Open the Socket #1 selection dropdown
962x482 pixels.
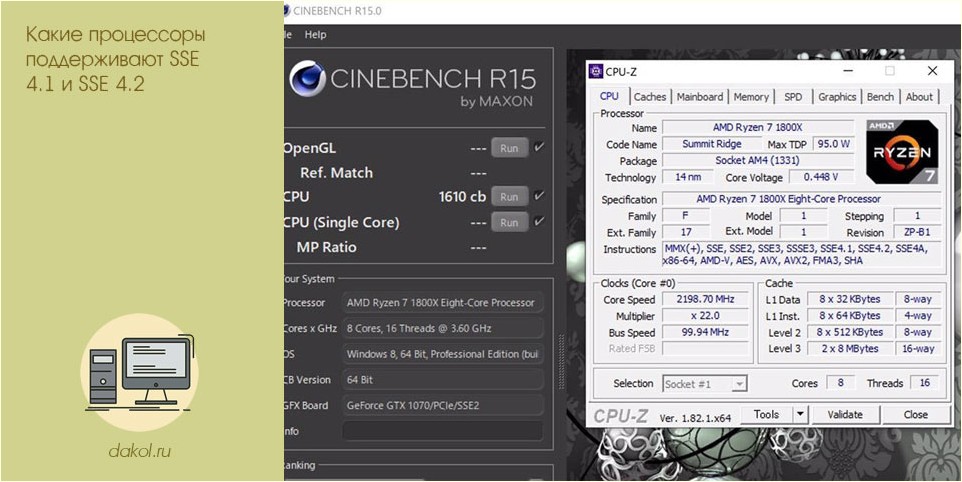(705, 384)
